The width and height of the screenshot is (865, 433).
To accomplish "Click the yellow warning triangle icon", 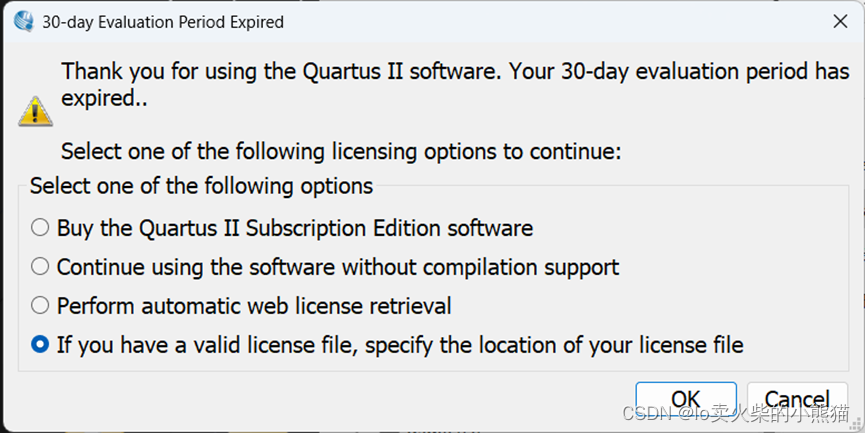I will pos(35,111).
